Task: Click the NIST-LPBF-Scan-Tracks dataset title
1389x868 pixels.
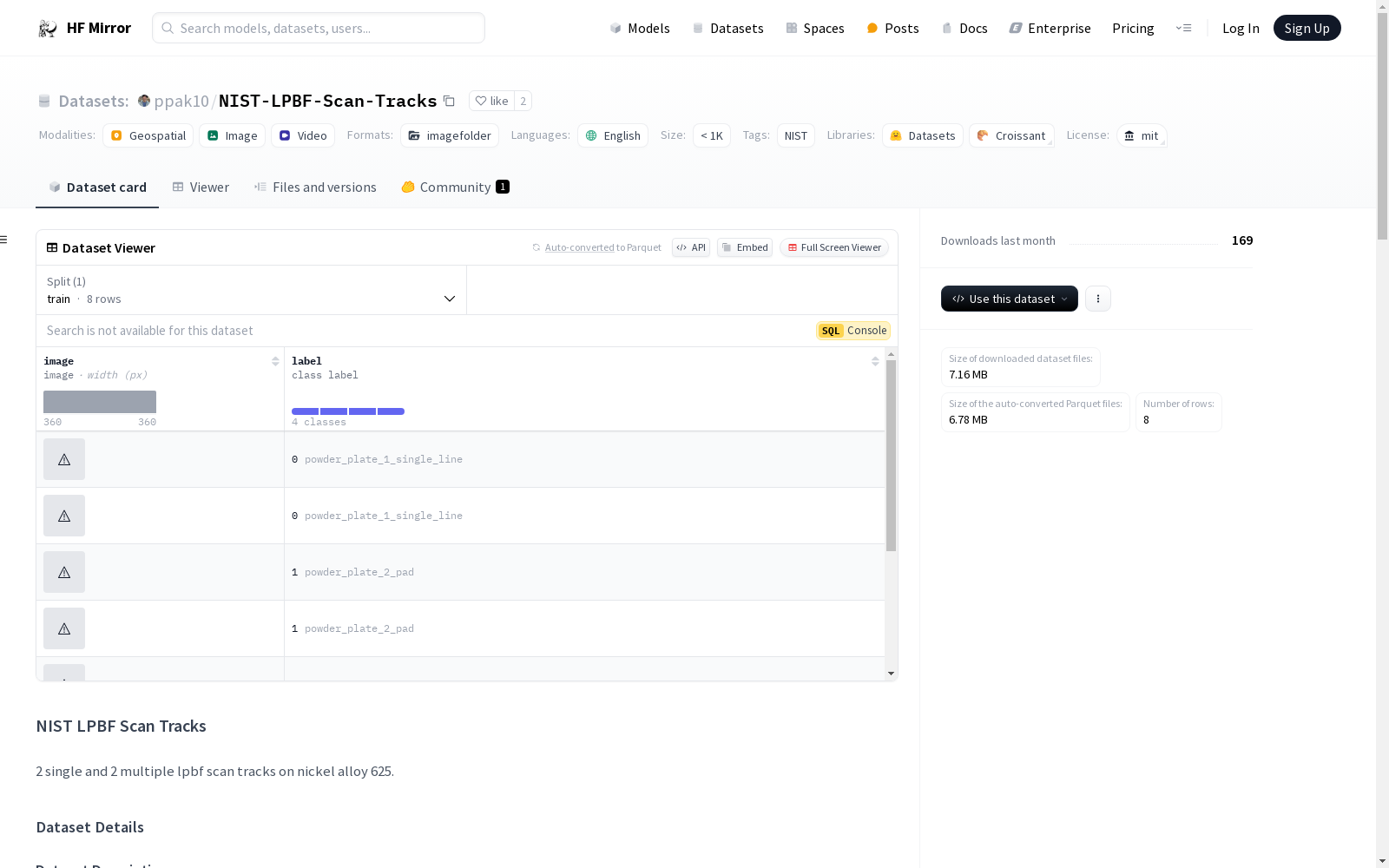Action: [x=327, y=101]
